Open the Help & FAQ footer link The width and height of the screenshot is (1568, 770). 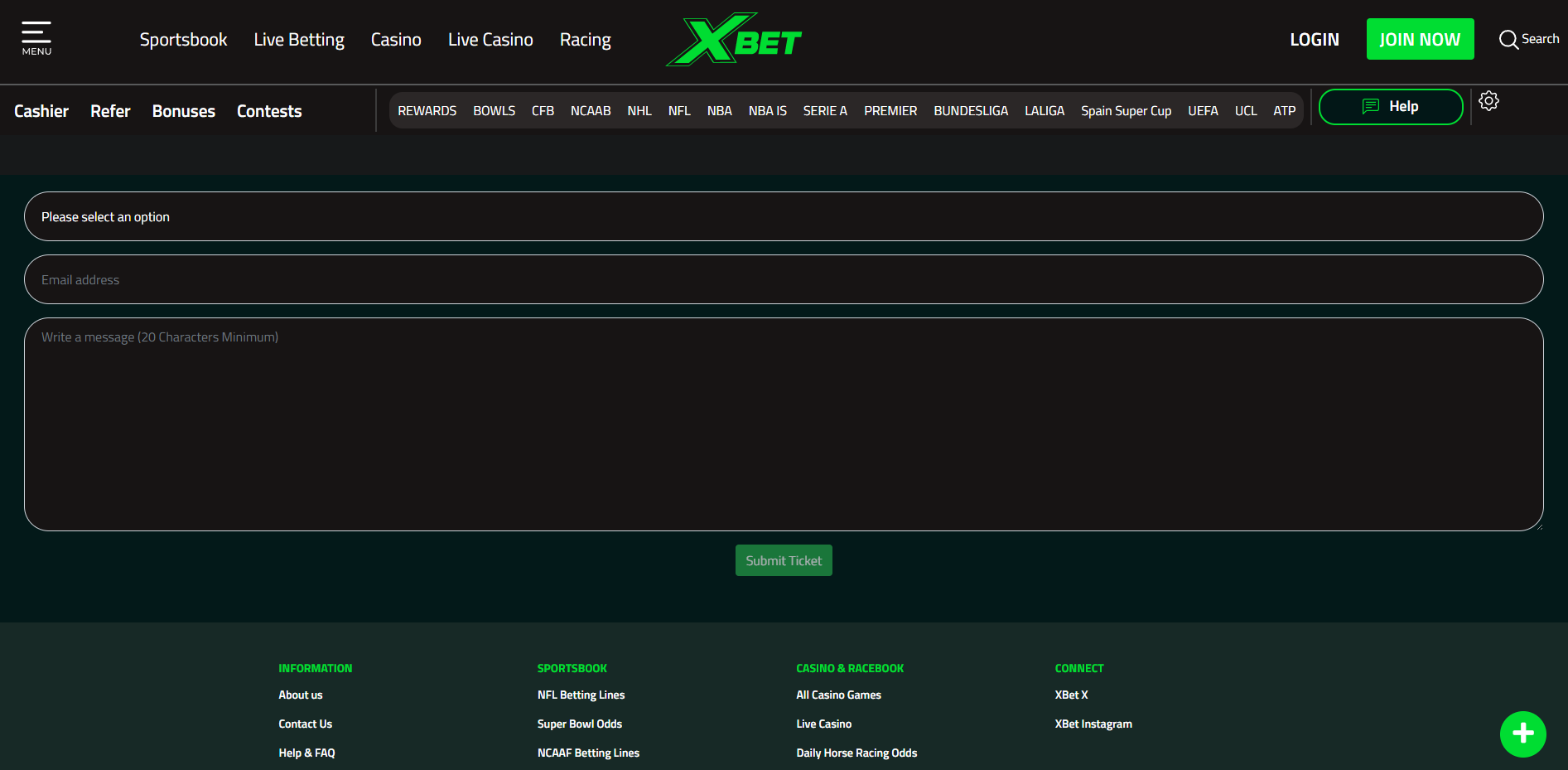click(306, 753)
